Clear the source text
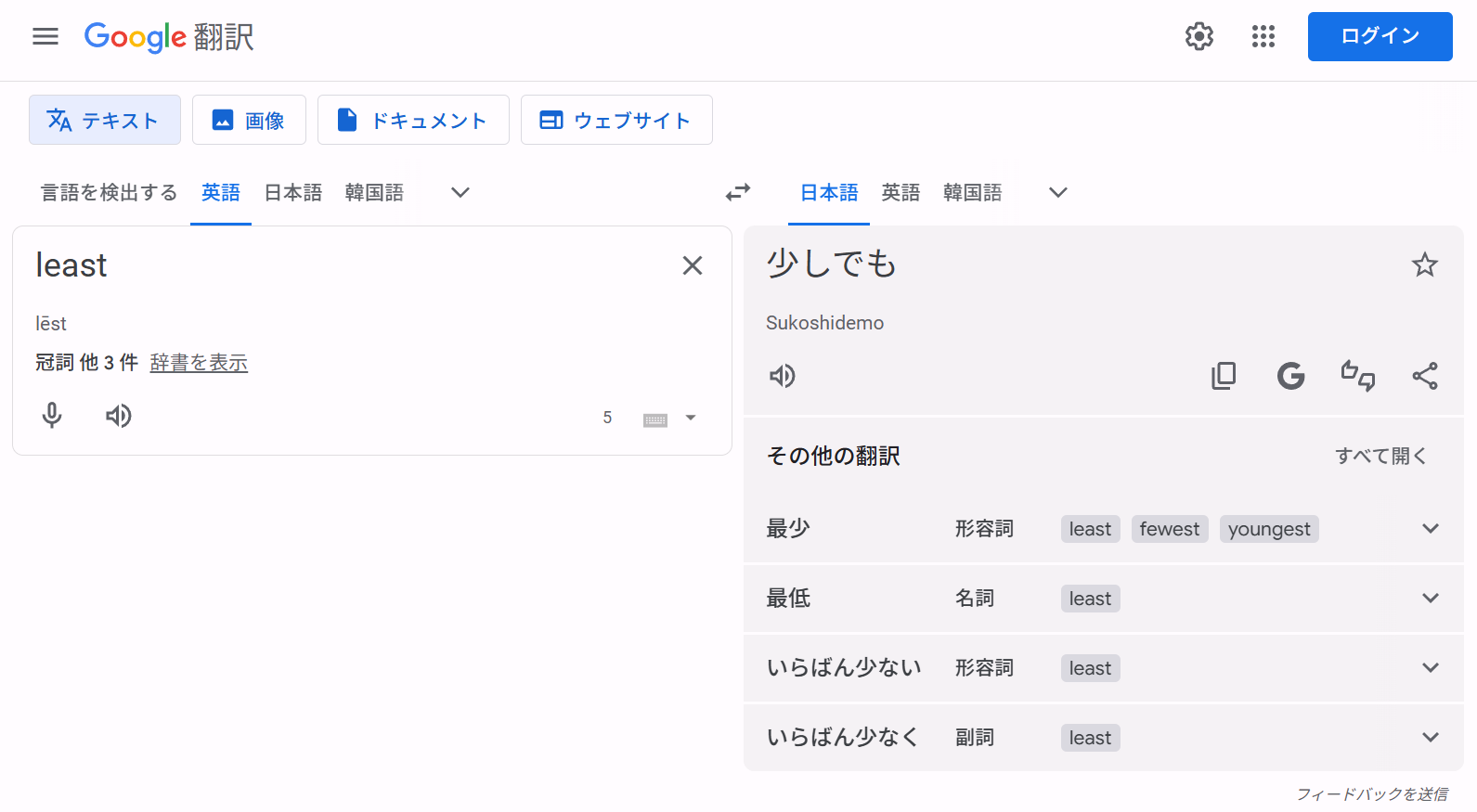 click(x=693, y=265)
